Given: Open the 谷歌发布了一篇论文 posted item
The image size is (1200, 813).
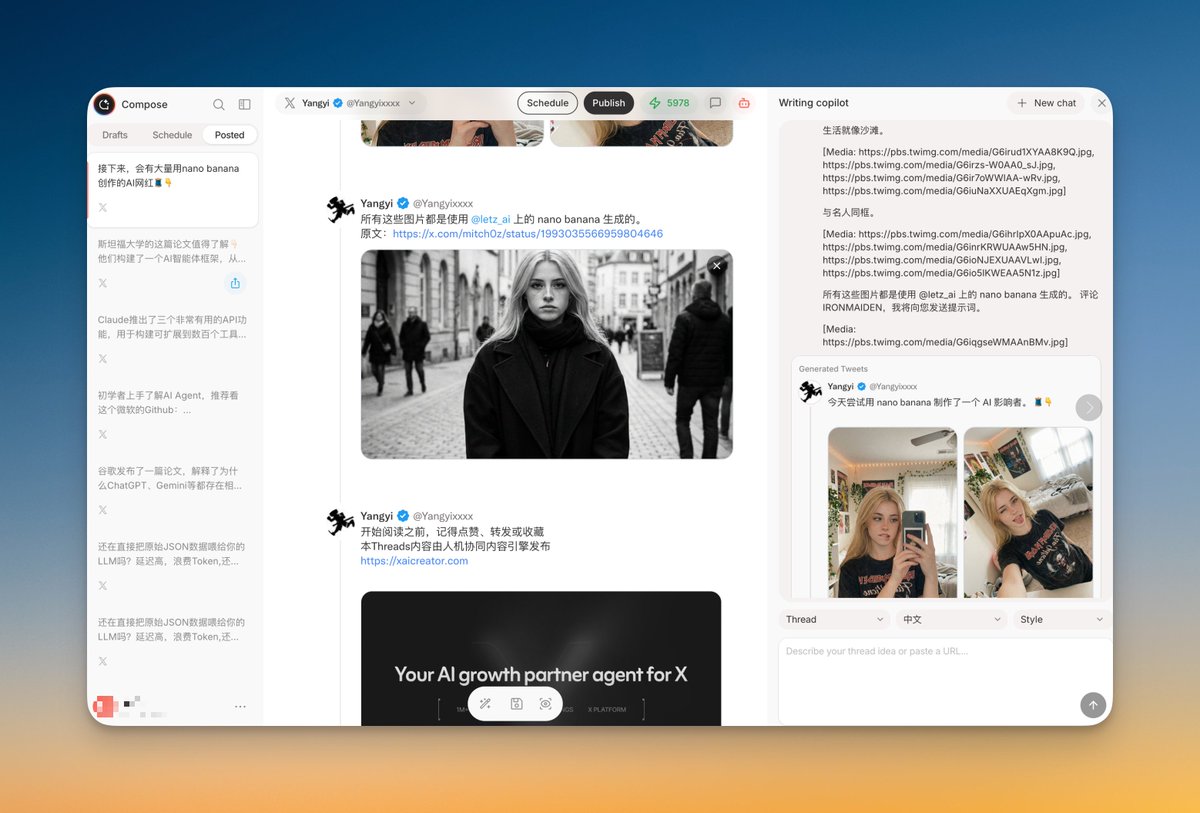Looking at the screenshot, I should 175,491.
